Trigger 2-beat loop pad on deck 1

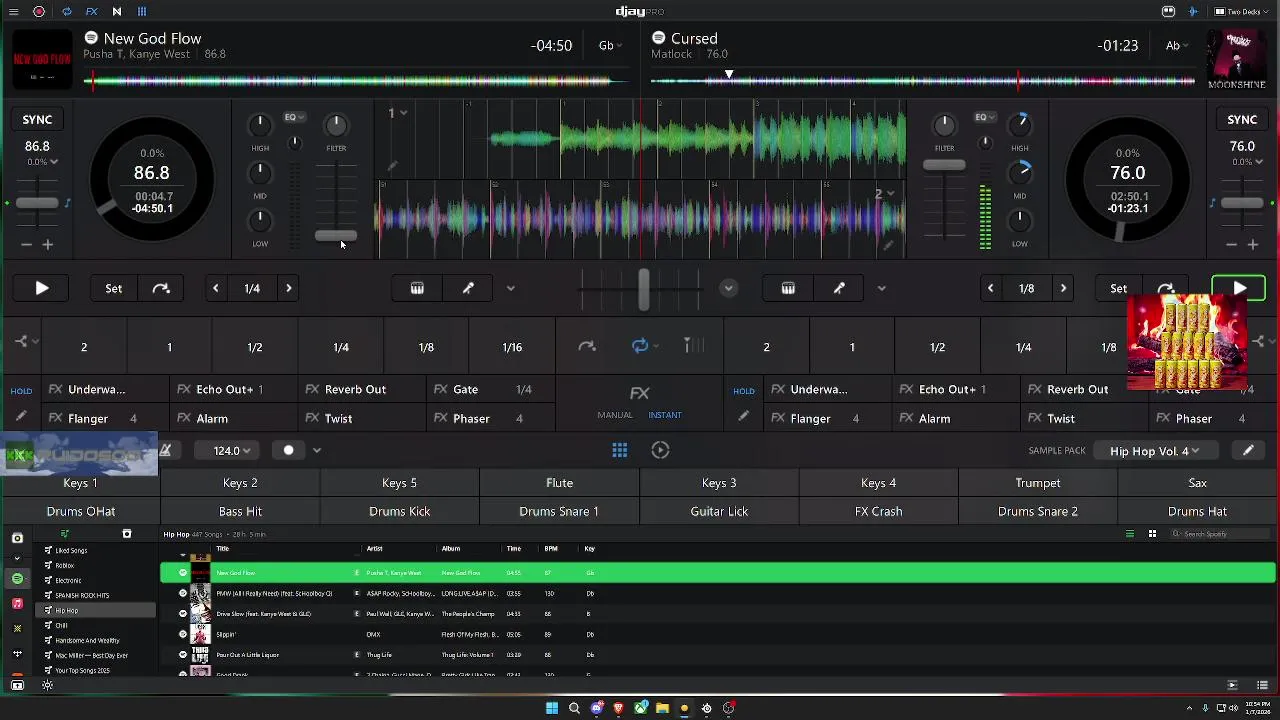coord(84,347)
